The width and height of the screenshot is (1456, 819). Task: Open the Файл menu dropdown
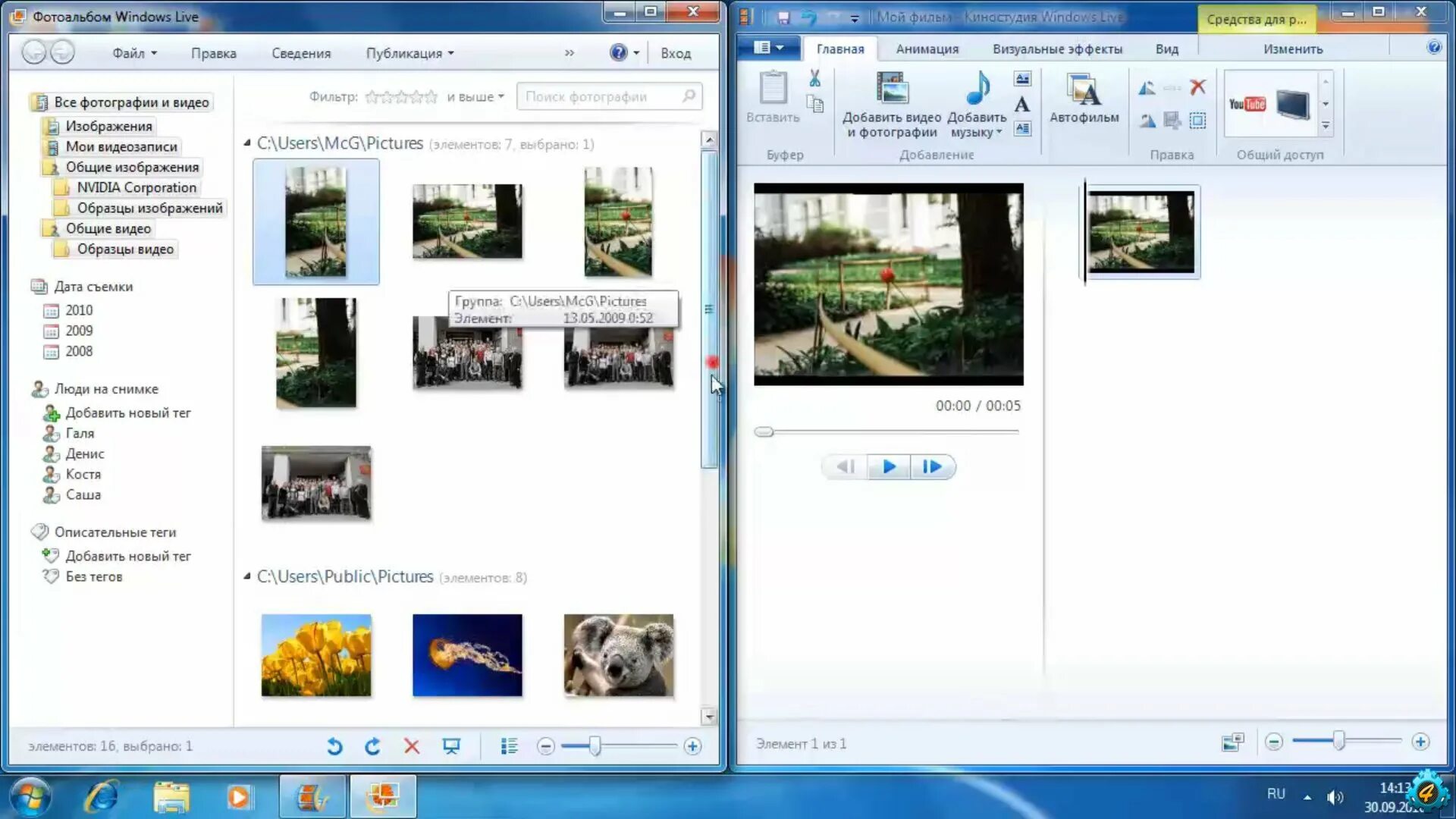(x=134, y=53)
